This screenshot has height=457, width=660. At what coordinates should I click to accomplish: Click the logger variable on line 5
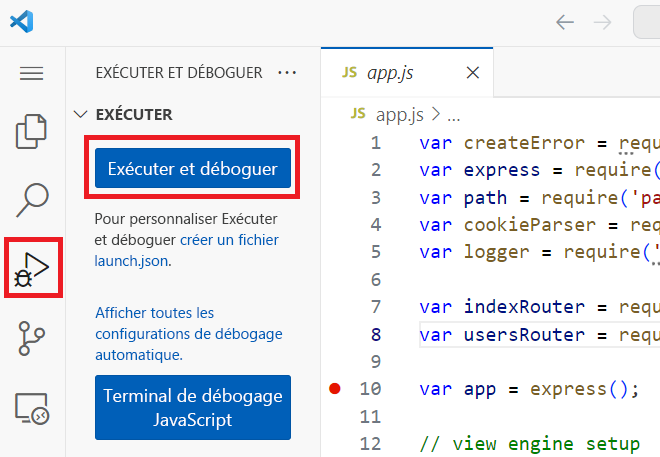click(497, 253)
